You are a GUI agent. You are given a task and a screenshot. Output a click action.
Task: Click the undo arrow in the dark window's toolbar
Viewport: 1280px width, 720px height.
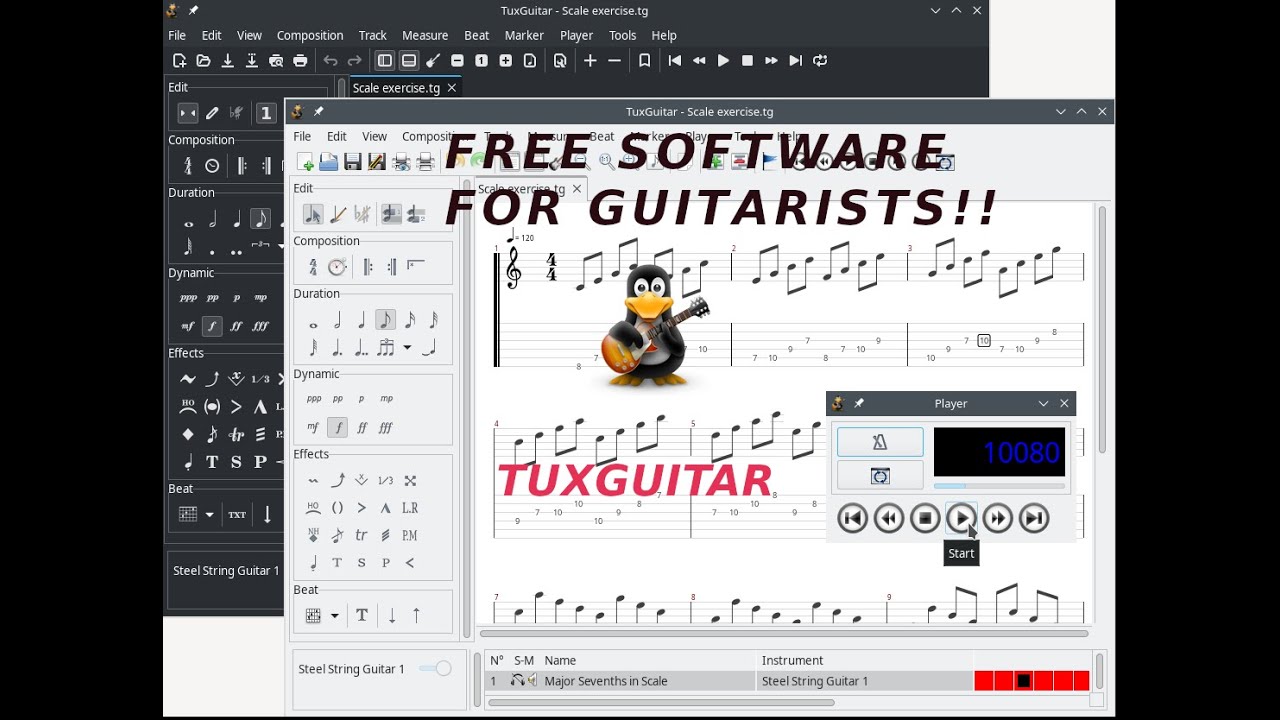[x=331, y=60]
